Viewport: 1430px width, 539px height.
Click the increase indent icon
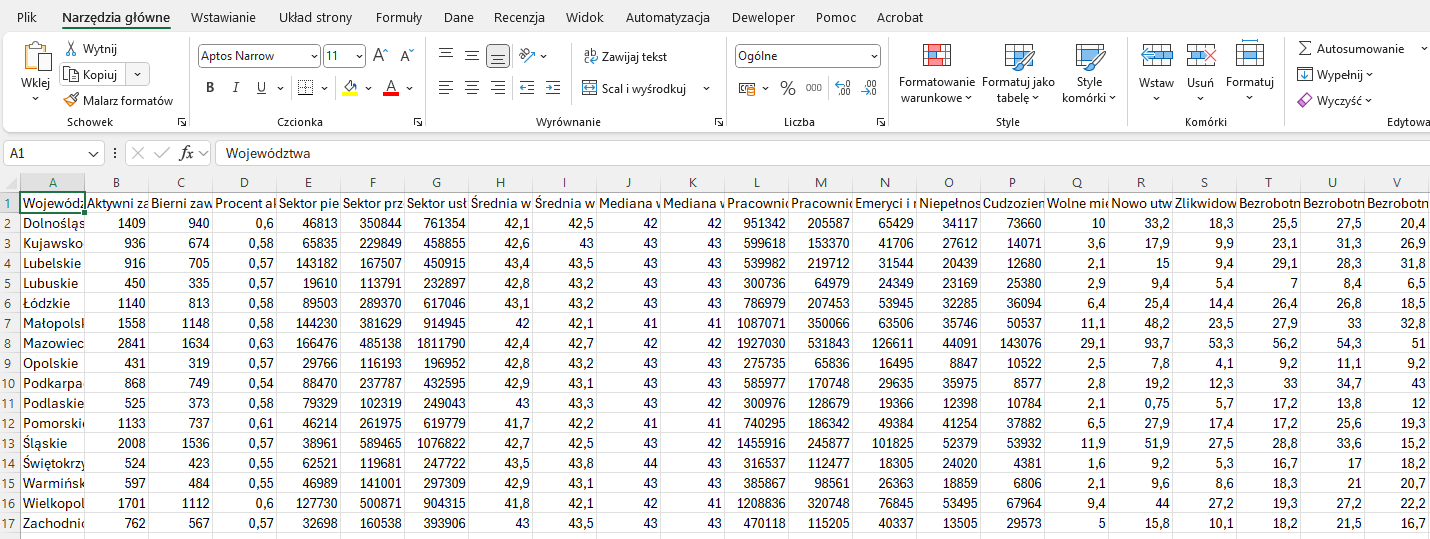coord(553,88)
